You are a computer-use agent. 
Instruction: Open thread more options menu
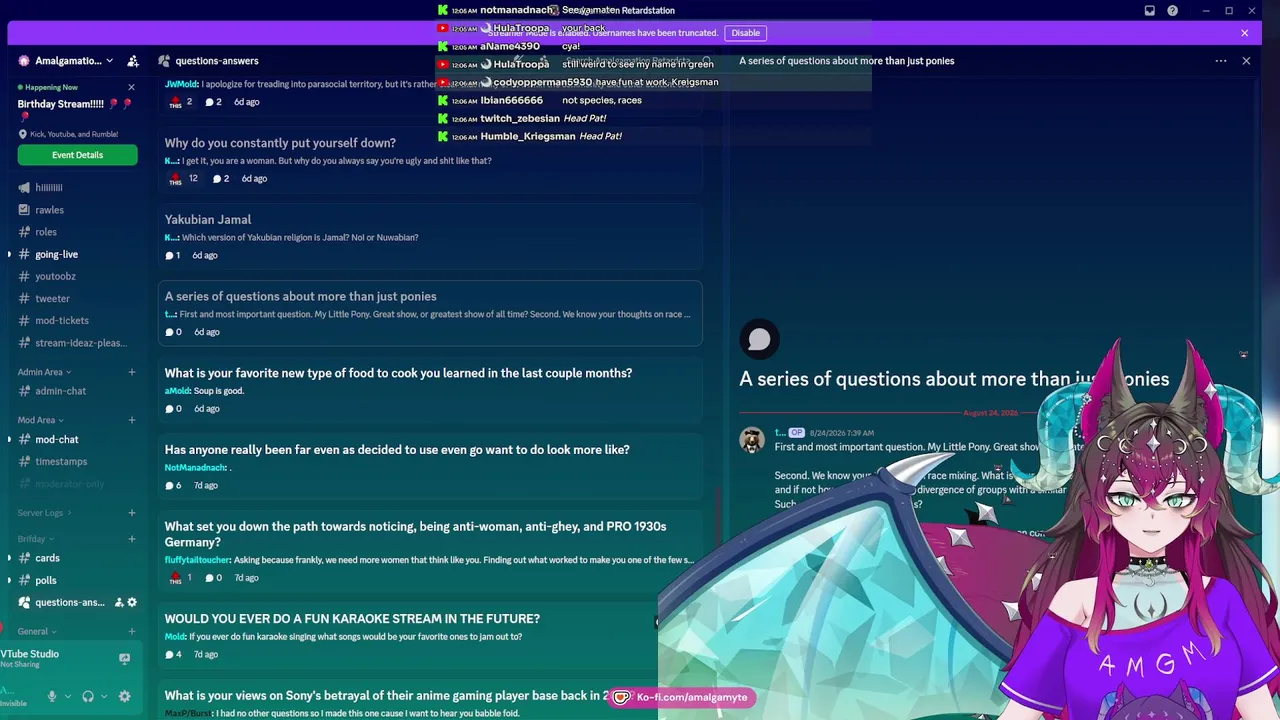1221,61
